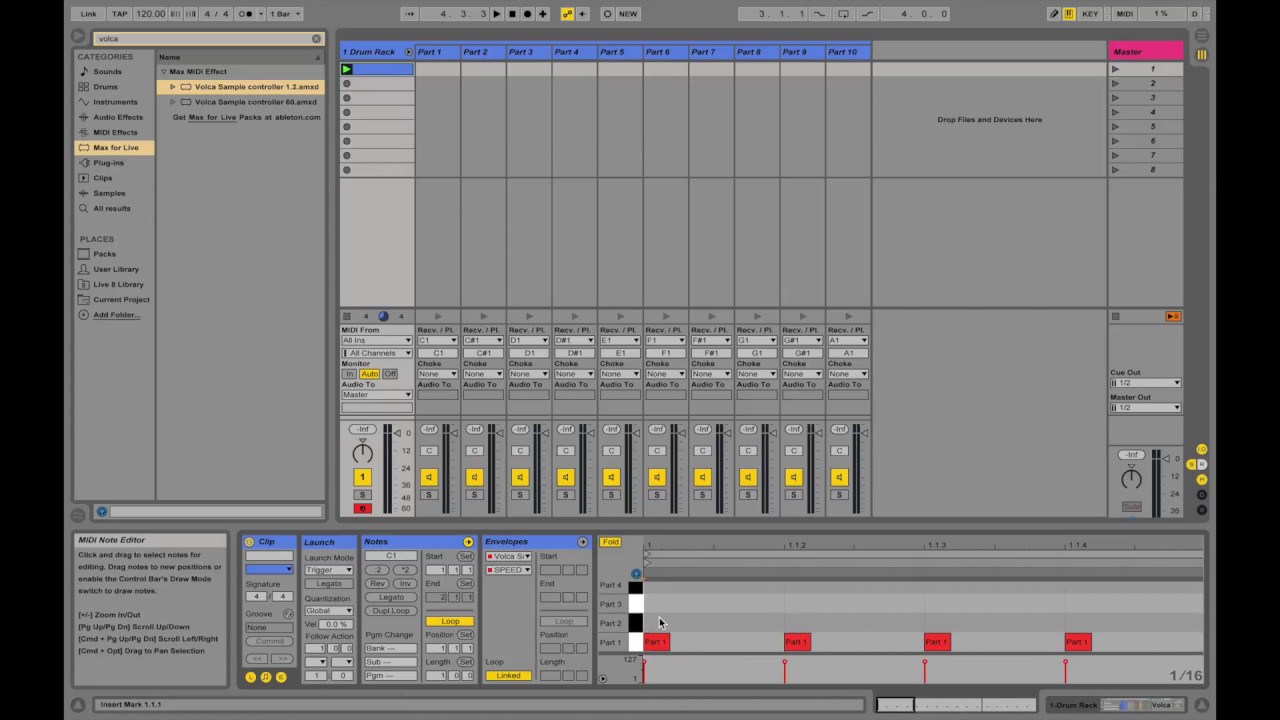Toggle the piano roll preview headphone icon
This screenshot has width=1280, height=720.
[x=636, y=574]
